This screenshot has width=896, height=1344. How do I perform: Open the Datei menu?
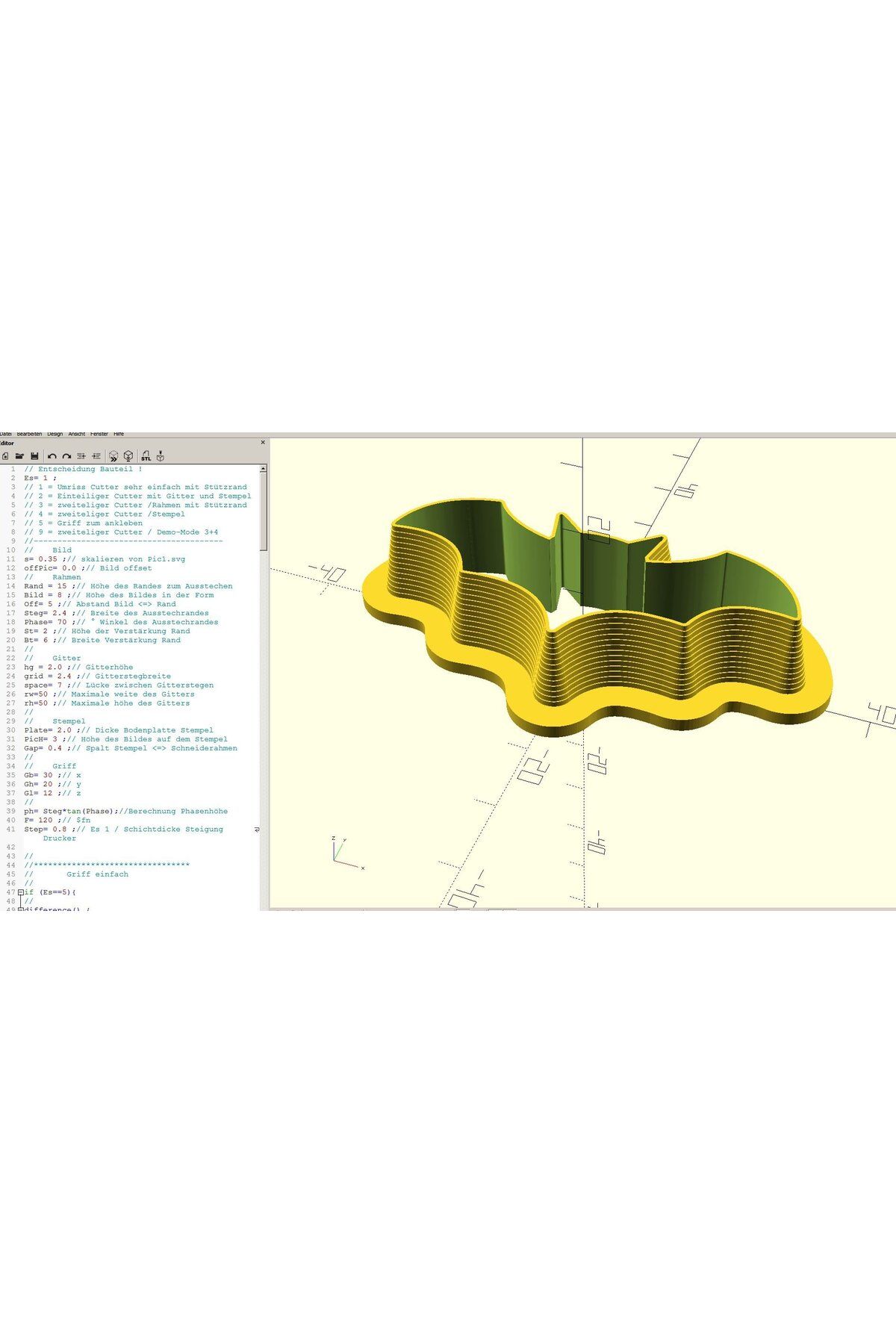point(5,434)
